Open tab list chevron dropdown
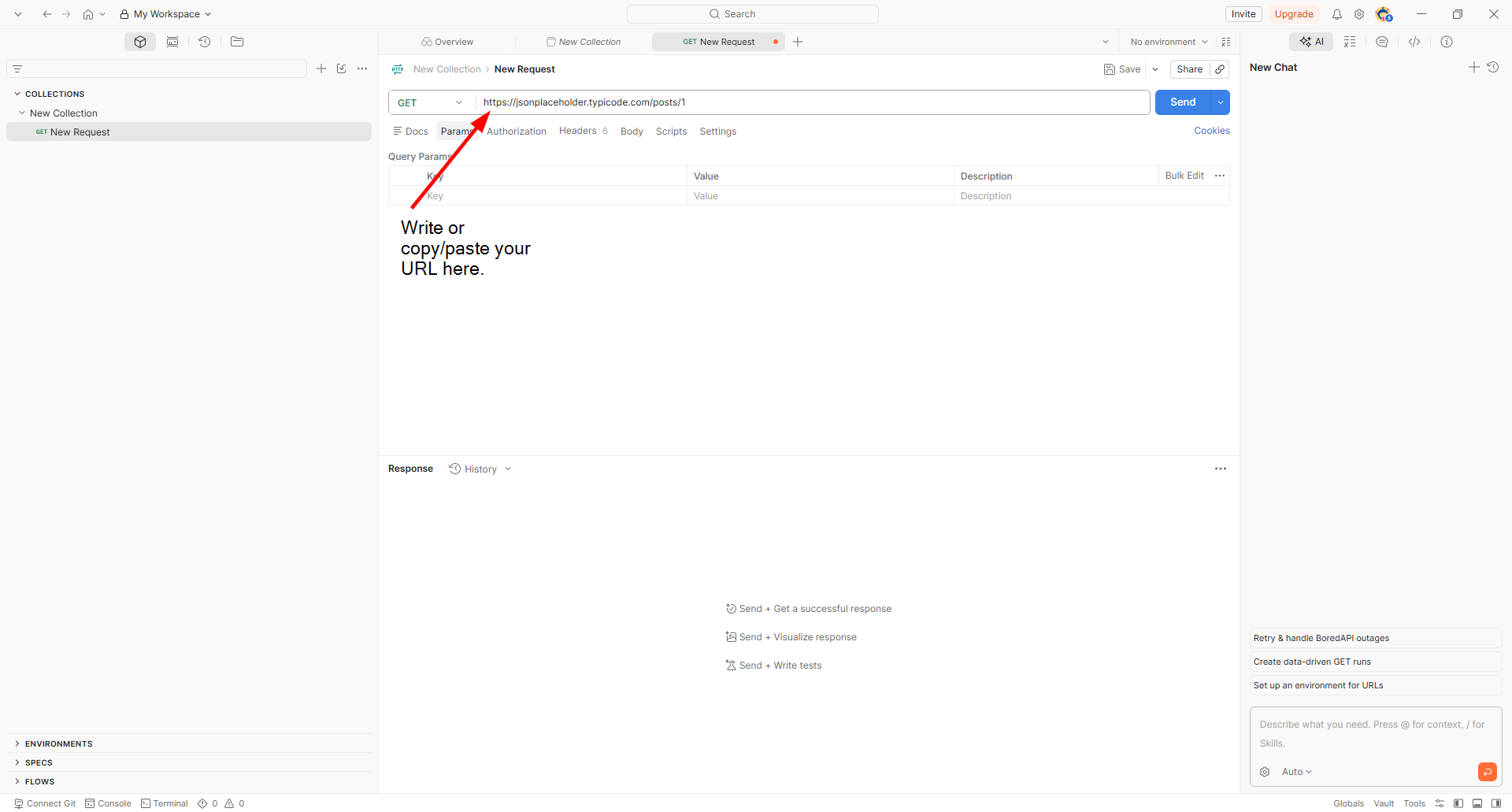Viewport: 1512px width, 812px height. coord(1106,42)
